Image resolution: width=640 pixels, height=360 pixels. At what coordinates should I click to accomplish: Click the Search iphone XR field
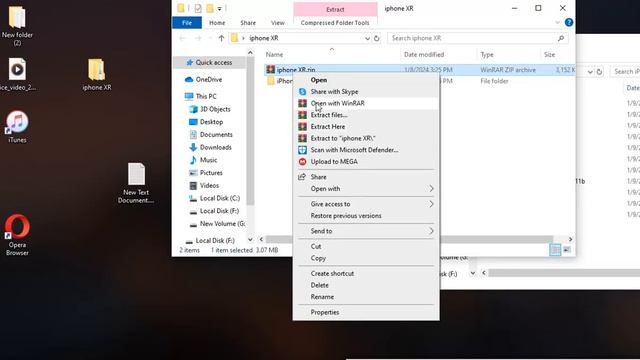coord(477,38)
